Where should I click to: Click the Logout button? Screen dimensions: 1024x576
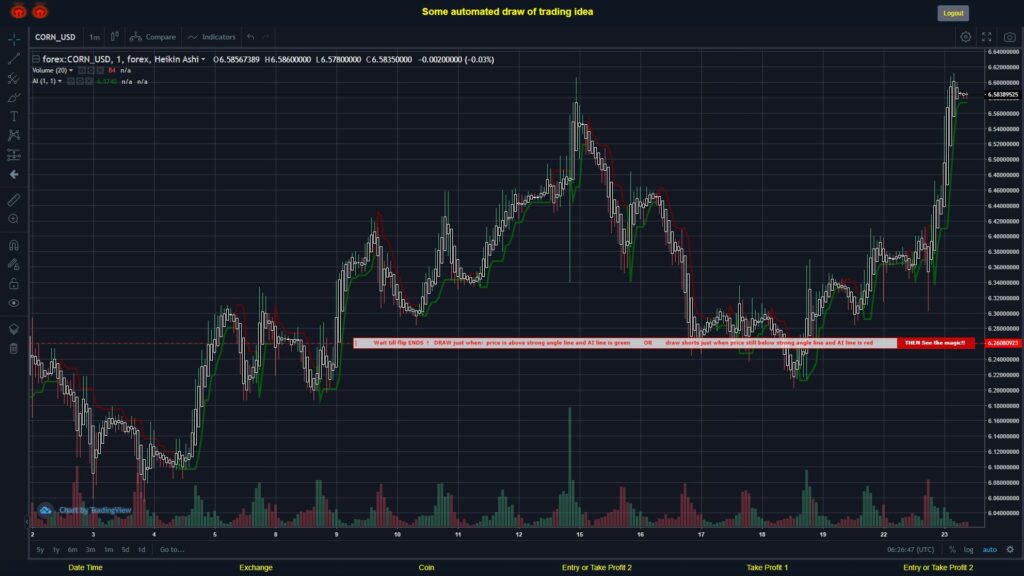click(953, 13)
